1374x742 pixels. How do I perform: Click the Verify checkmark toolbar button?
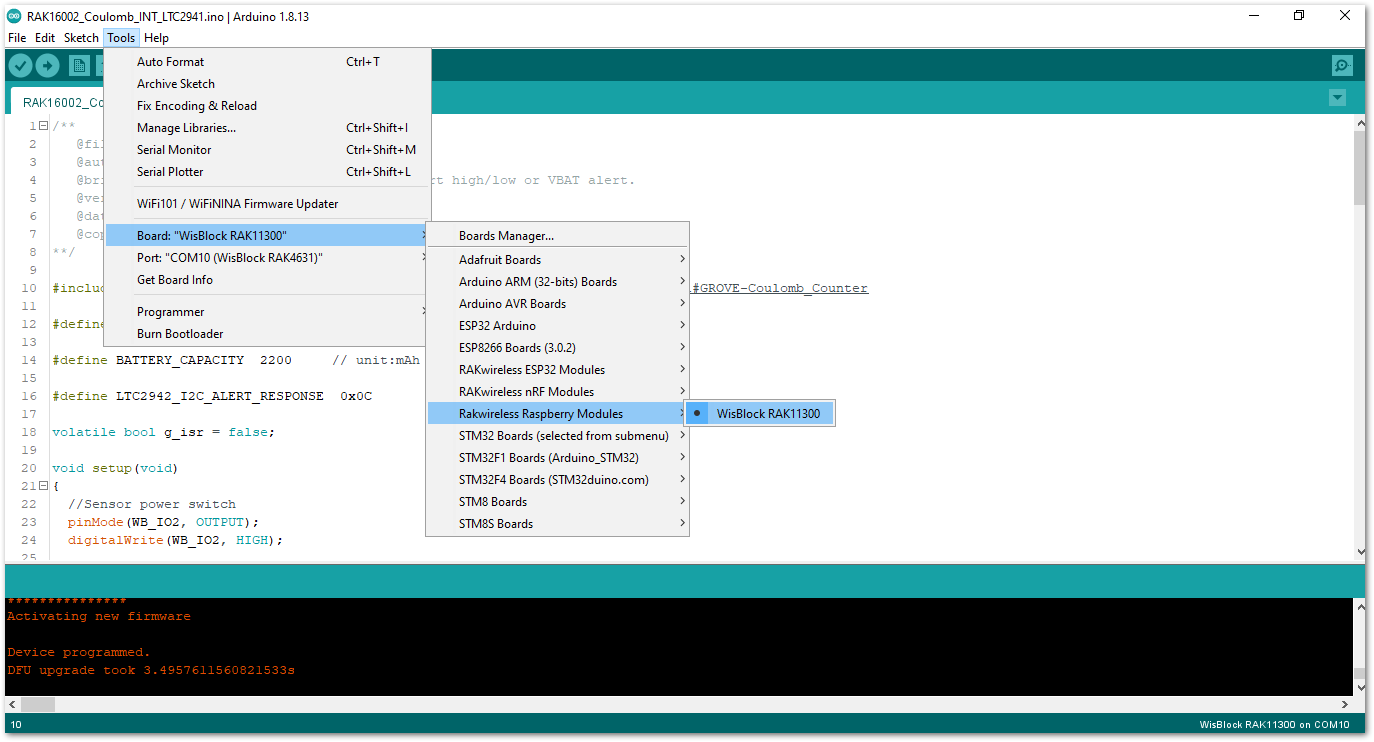[20, 66]
